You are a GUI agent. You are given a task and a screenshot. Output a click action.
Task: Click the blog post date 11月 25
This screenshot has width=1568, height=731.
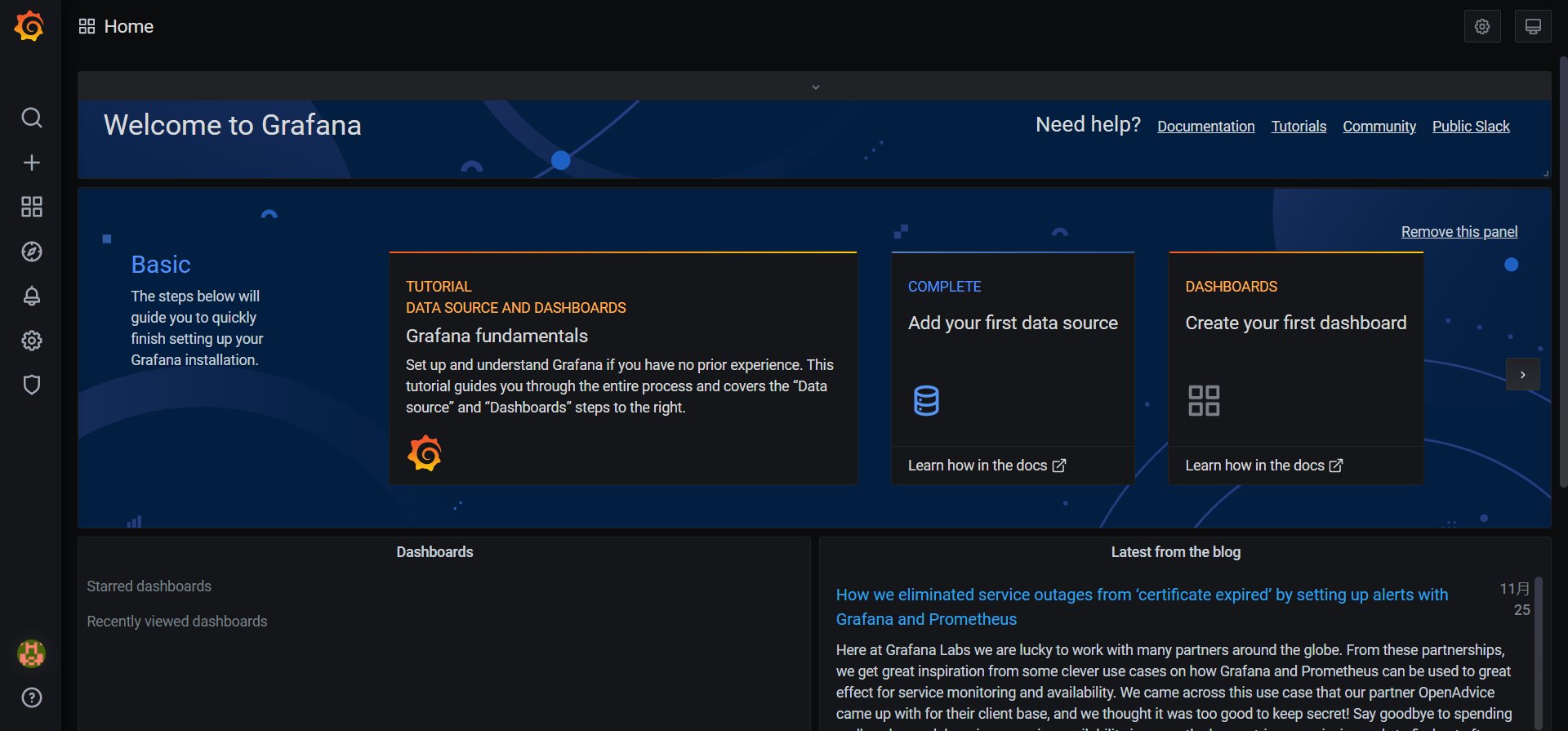point(1515,600)
